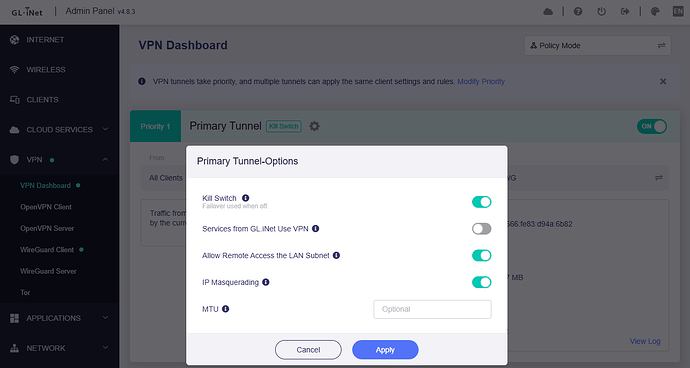Click the logout icon in header
This screenshot has height=368, width=690.
(x=625, y=11)
